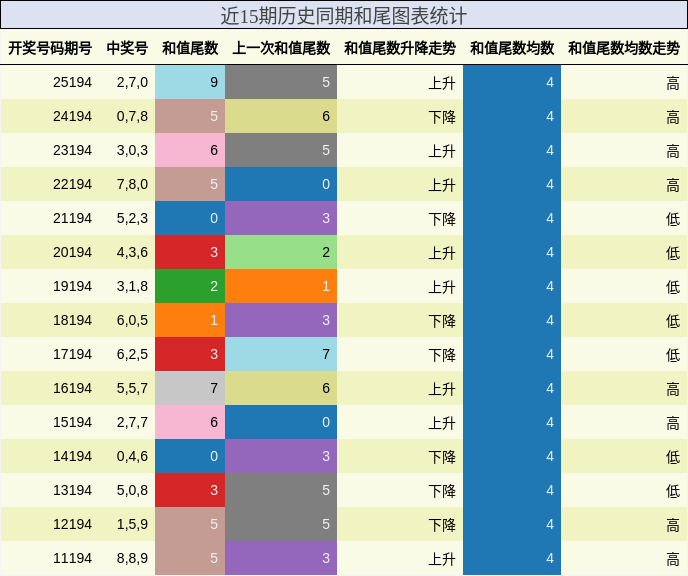Select period number 23194
This screenshot has height=576, width=688.
[72, 150]
